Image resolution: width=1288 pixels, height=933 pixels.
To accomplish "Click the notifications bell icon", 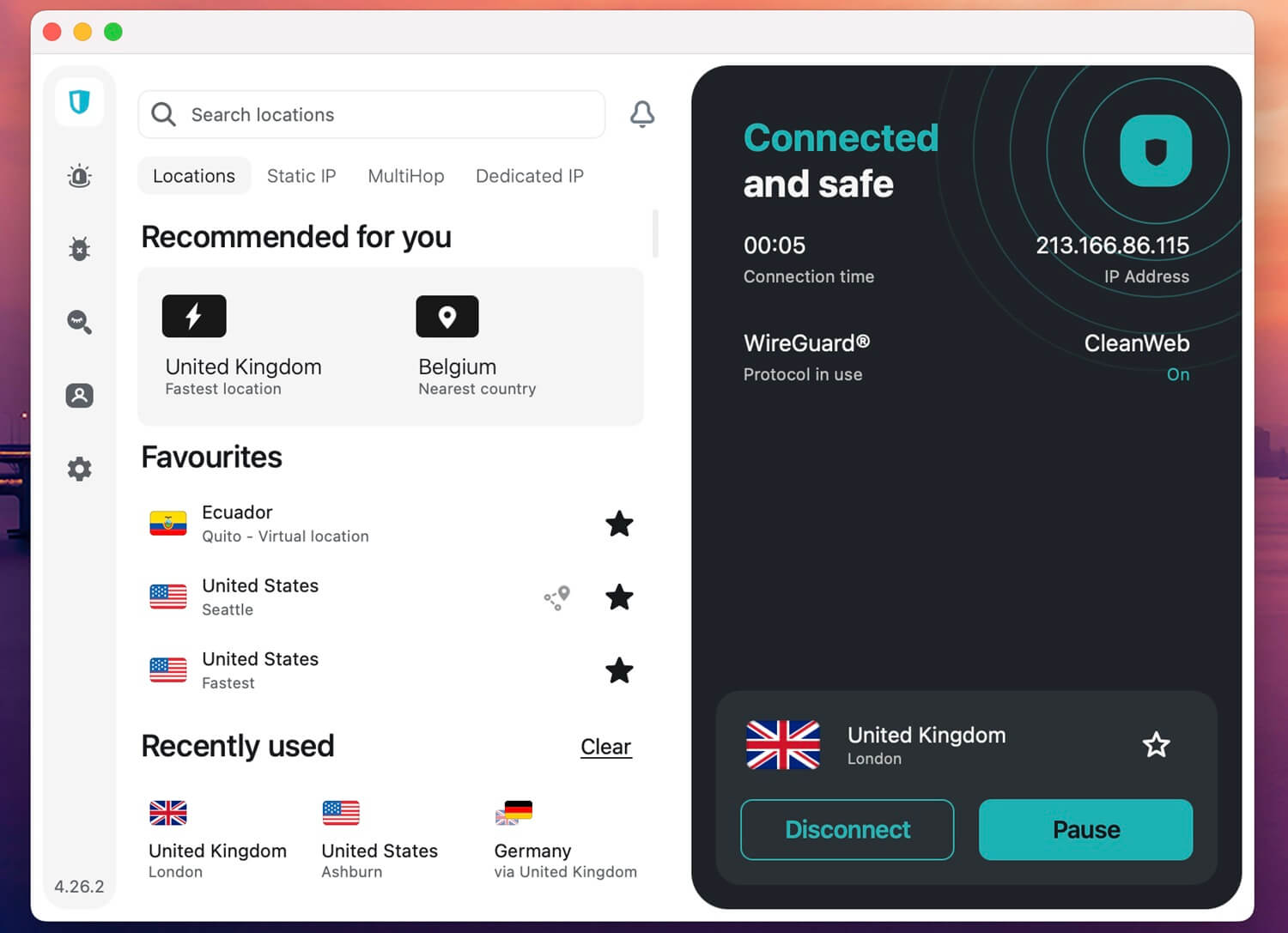I will click(x=642, y=114).
